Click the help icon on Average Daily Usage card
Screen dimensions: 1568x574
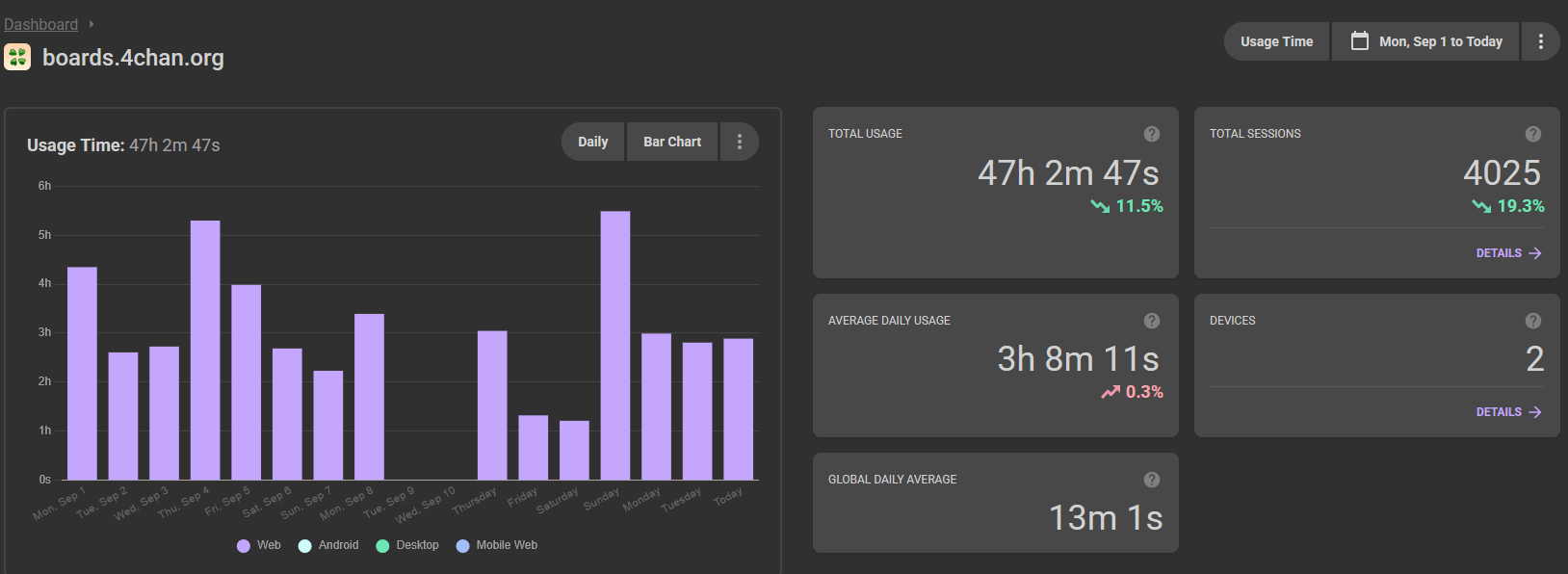pos(1151,321)
